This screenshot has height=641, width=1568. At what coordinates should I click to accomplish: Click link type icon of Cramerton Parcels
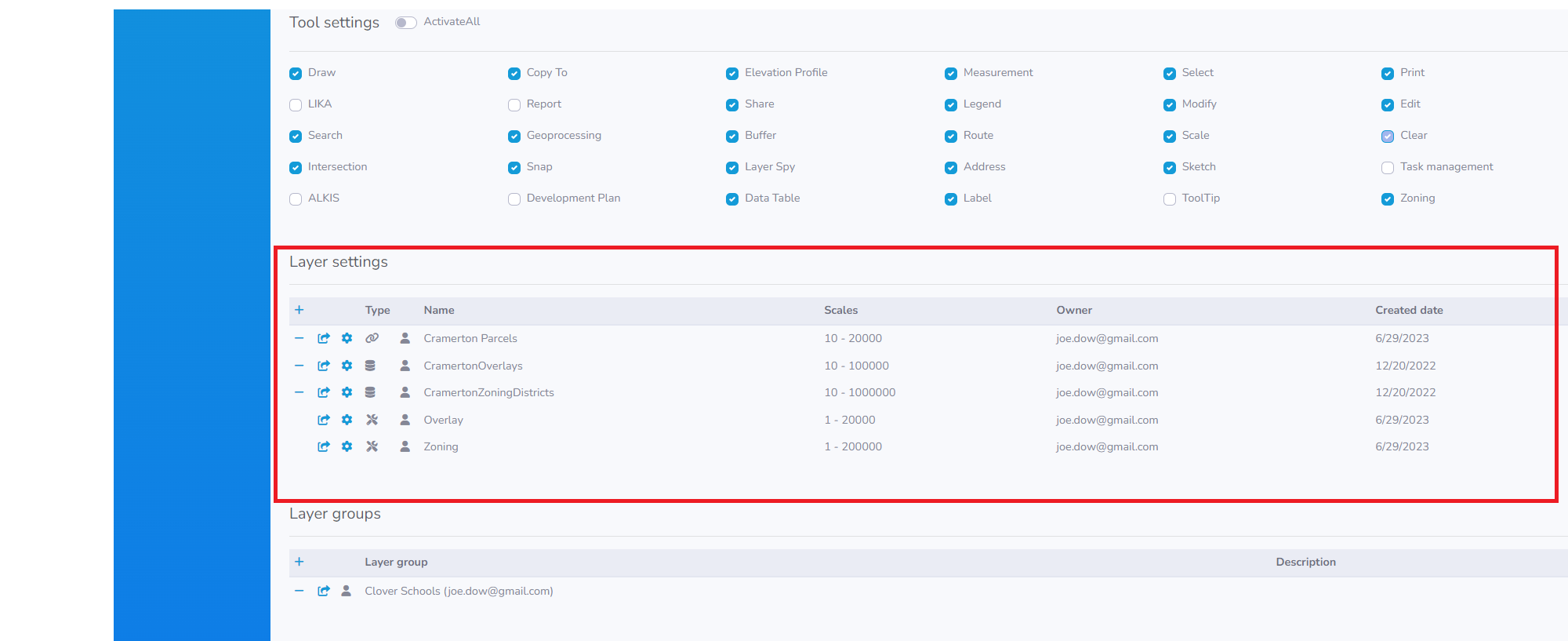tap(372, 338)
